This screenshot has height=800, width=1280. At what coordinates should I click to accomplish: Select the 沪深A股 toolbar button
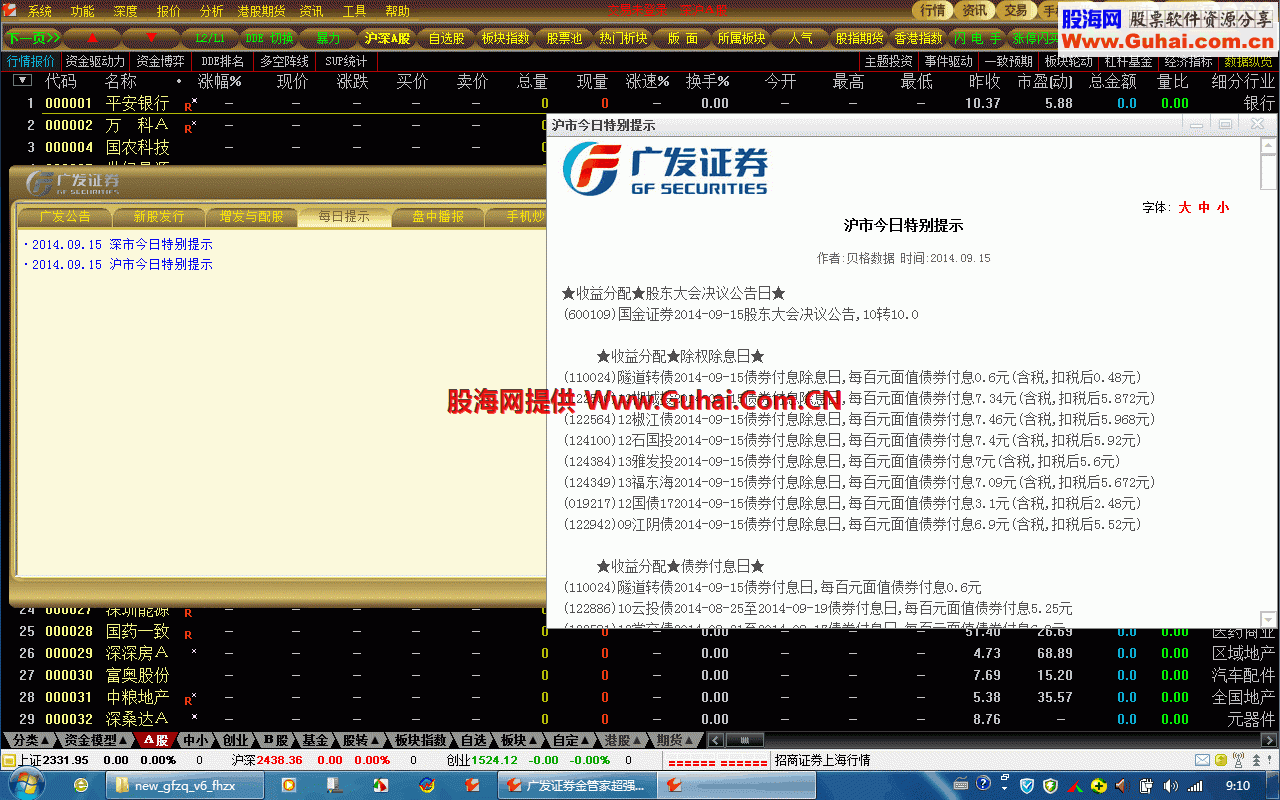pyautogui.click(x=387, y=38)
